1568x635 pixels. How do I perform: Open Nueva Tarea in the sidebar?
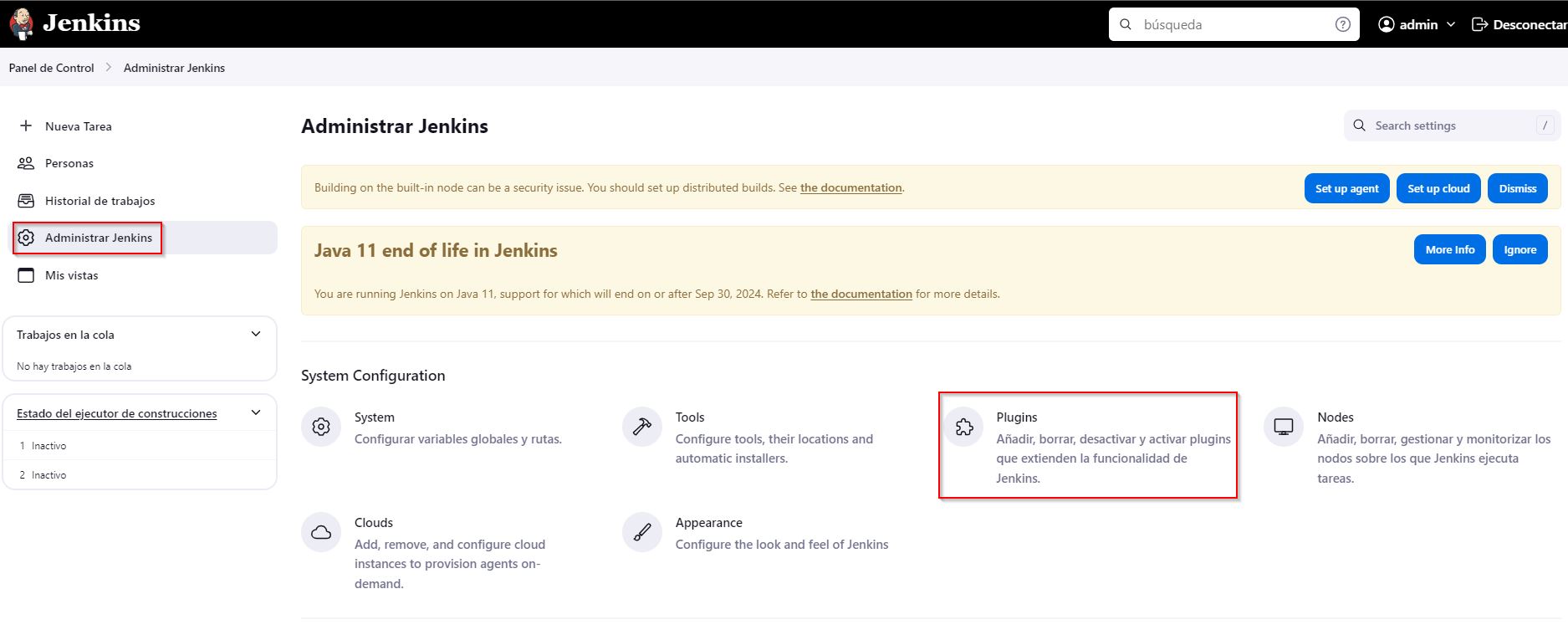point(79,126)
